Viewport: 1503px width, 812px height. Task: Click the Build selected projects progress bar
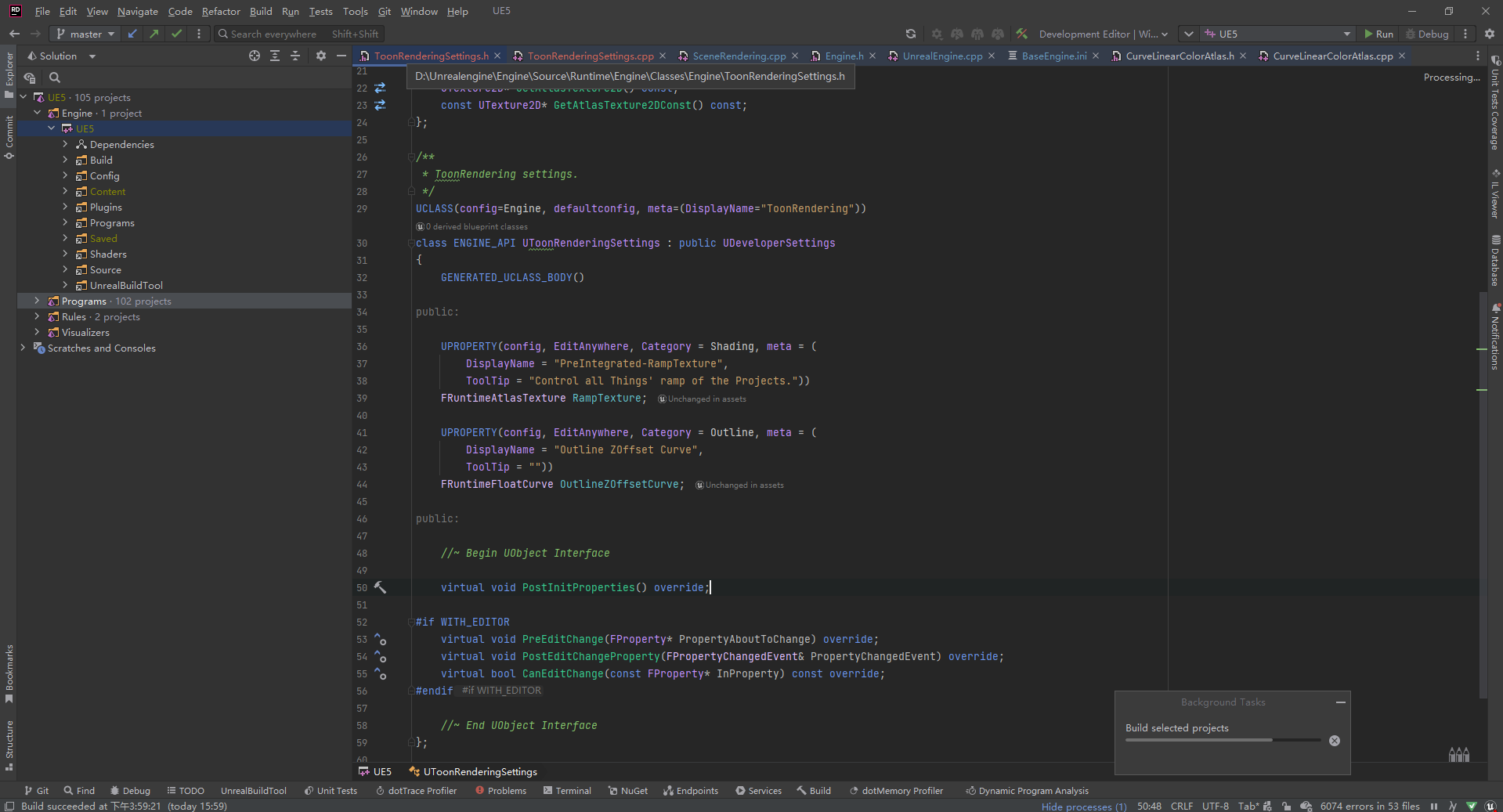[1222, 741]
